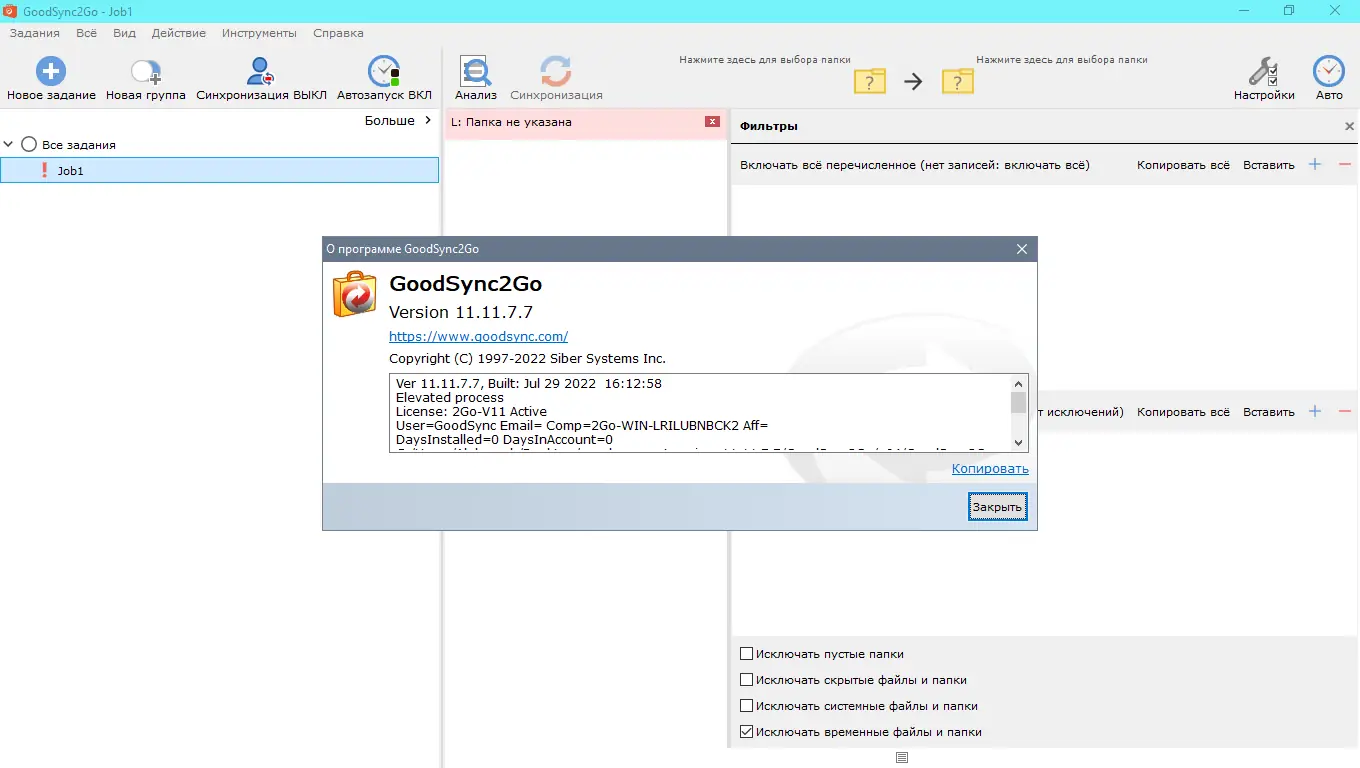
Task: Click the left 'Нажмите здесь для выбора папки' text
Action: click(765, 60)
